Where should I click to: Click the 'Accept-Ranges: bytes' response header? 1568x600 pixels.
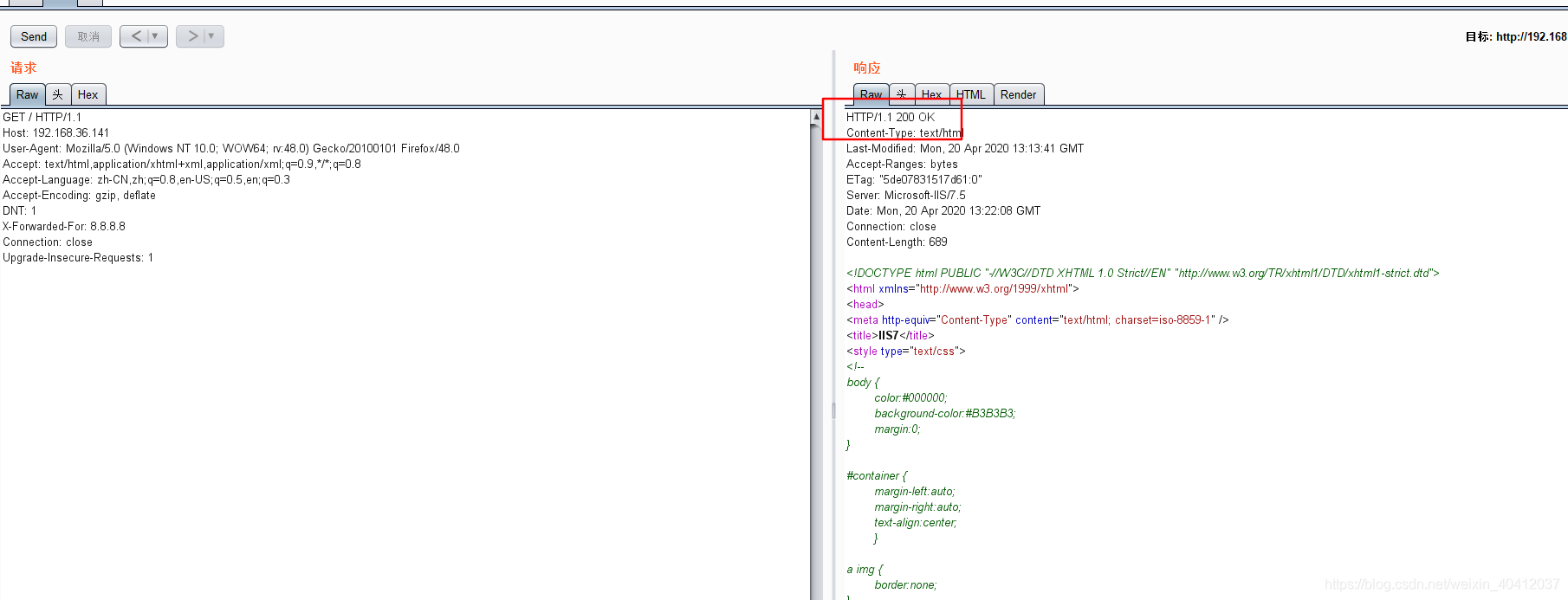(x=902, y=164)
